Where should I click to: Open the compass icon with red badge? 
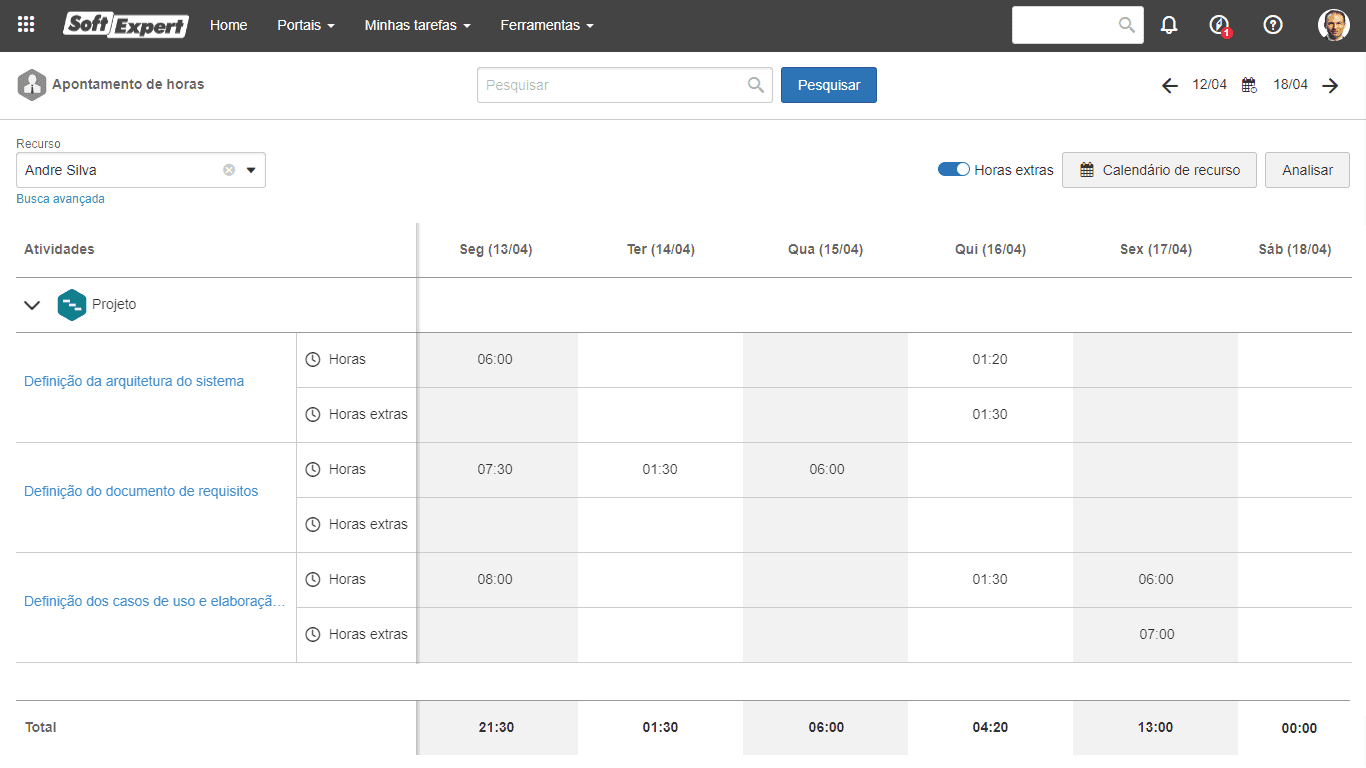[1219, 25]
